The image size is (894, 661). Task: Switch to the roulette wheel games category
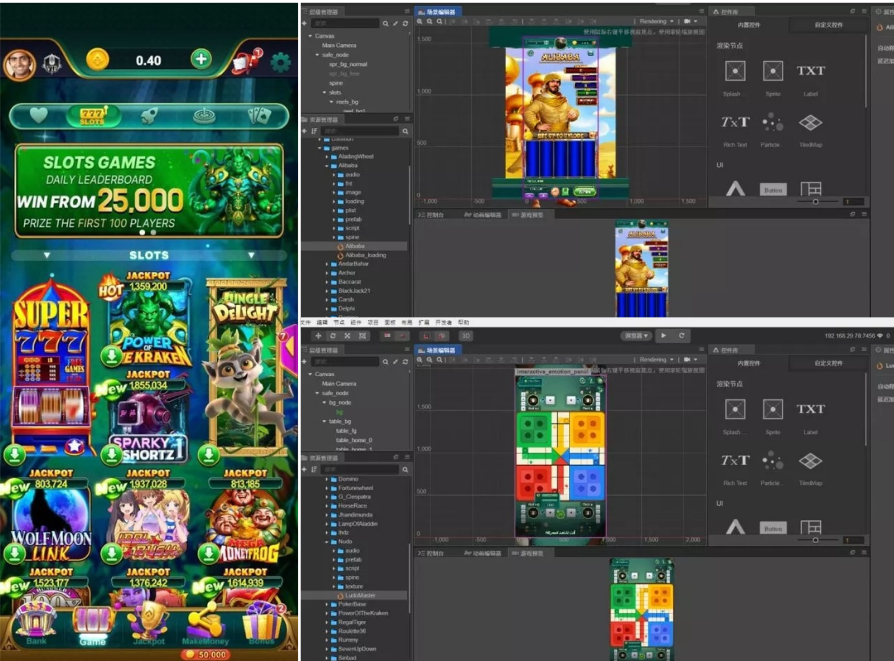pos(204,116)
